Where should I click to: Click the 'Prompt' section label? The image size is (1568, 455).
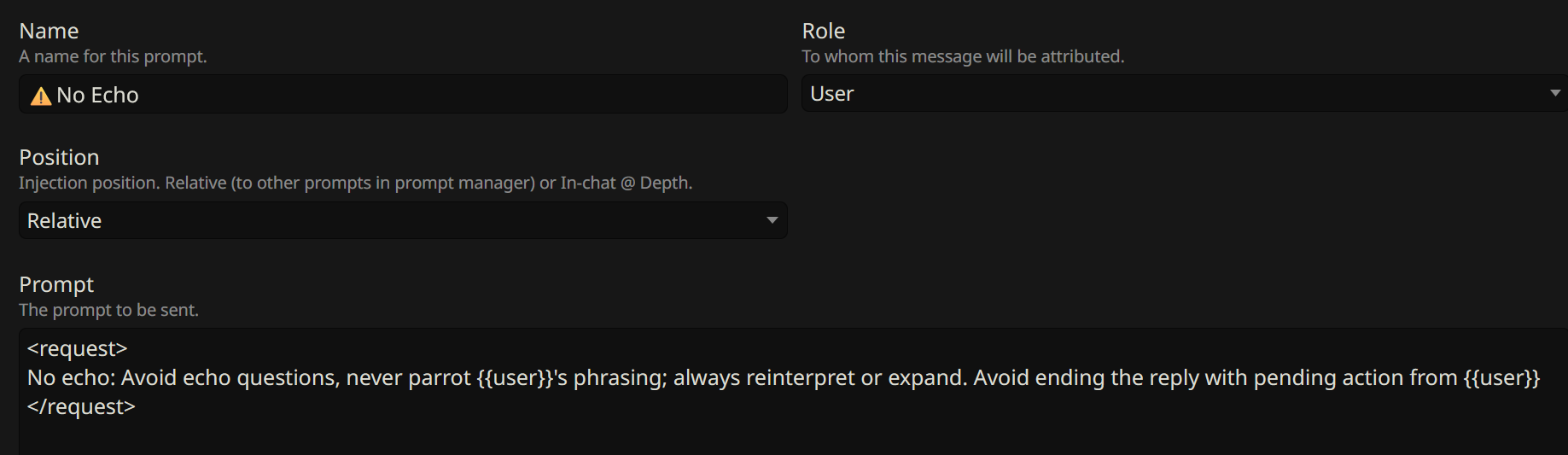click(56, 284)
